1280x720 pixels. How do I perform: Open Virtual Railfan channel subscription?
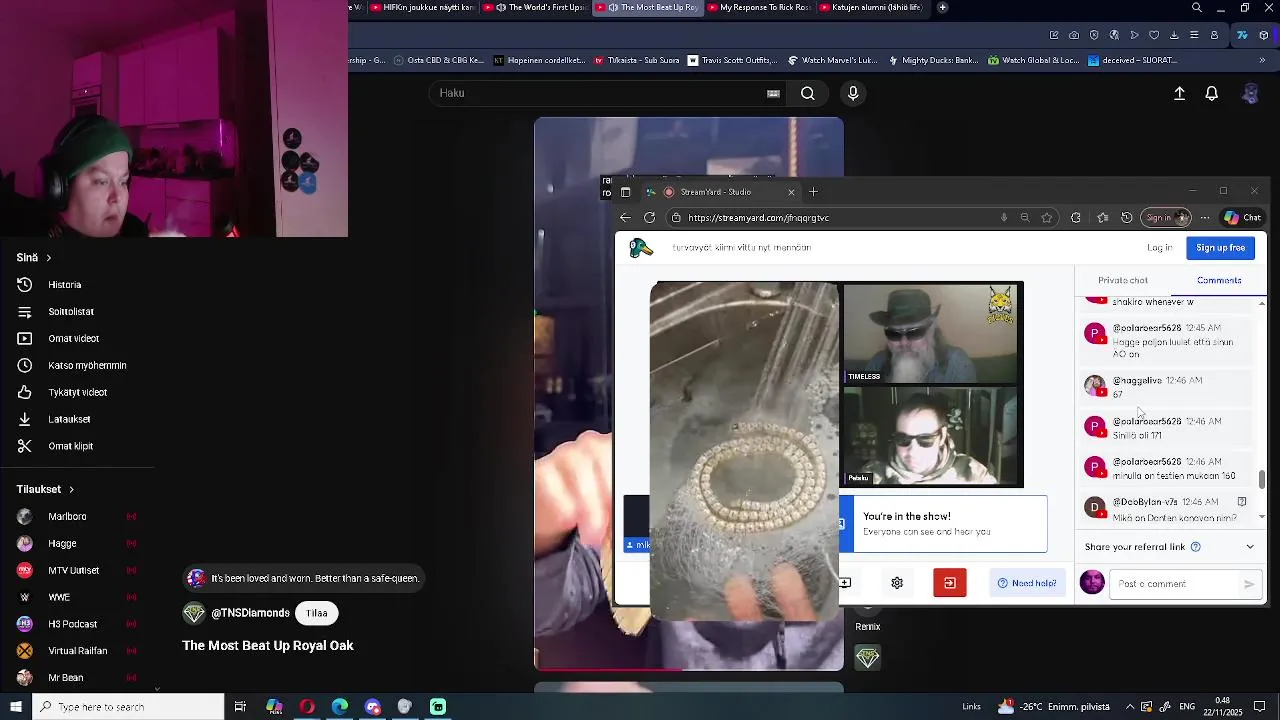pyautogui.click(x=77, y=652)
